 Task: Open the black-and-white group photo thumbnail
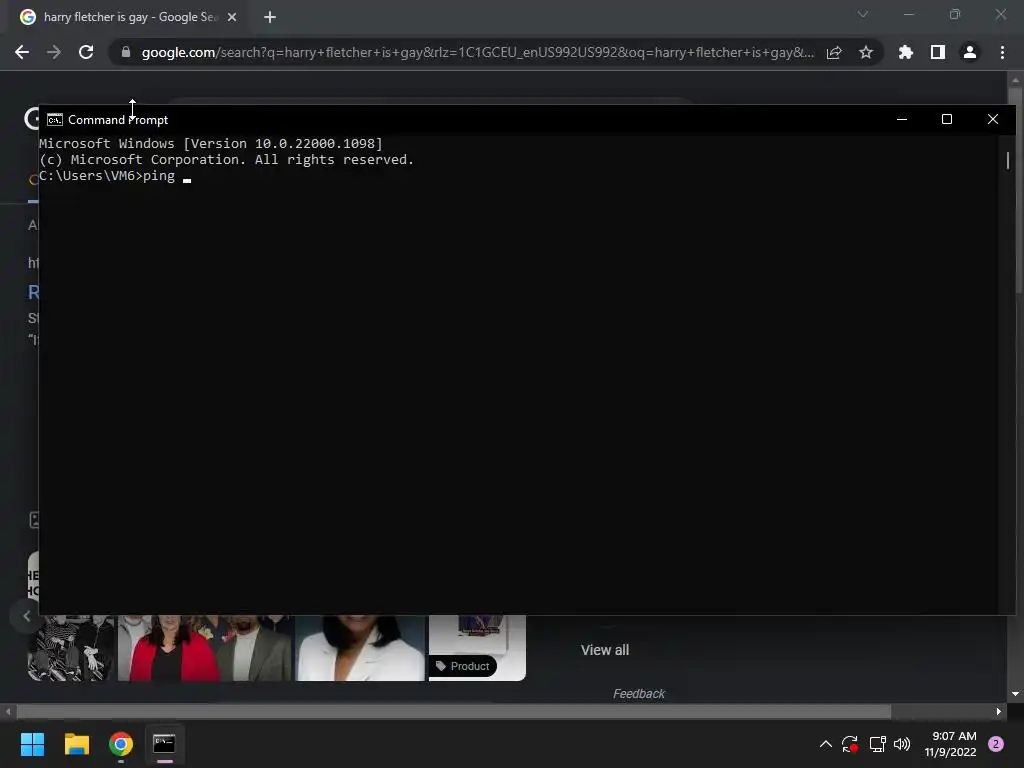pyautogui.click(x=71, y=648)
